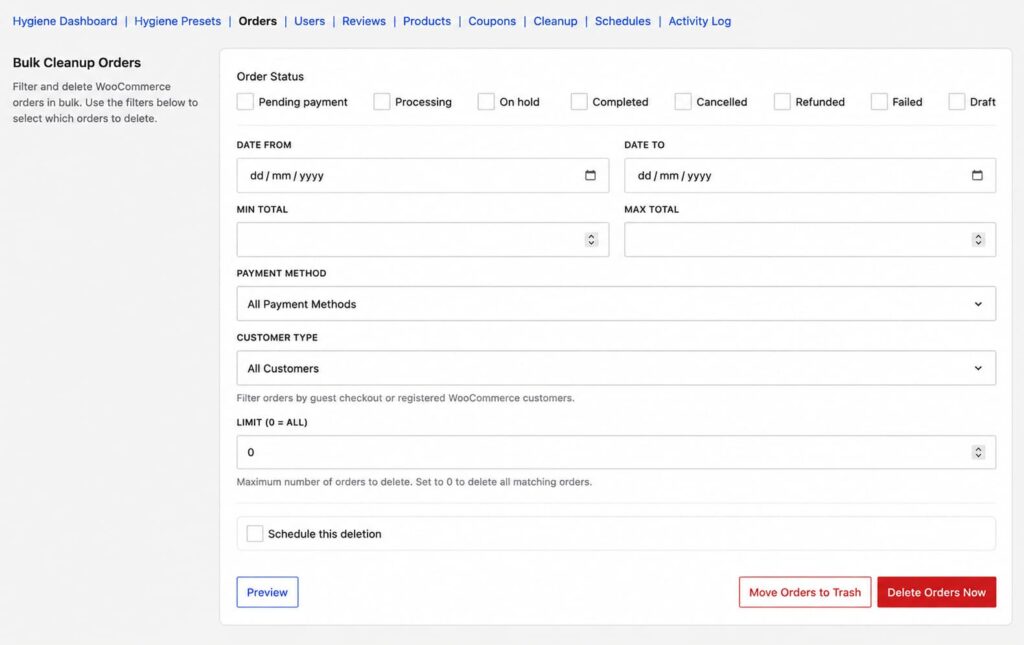Check the Processing status checkbox
The width and height of the screenshot is (1024, 645).
381,102
